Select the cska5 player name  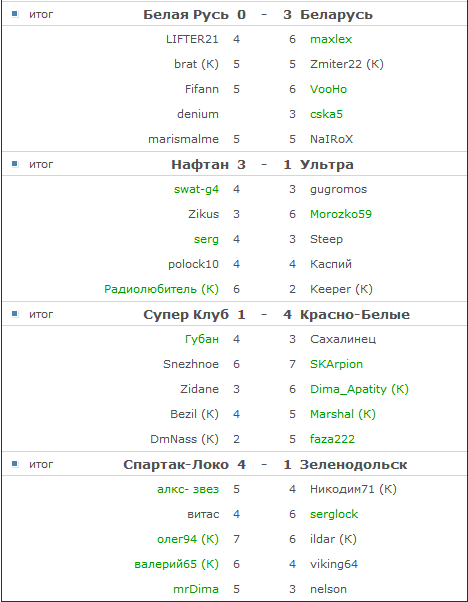click(x=326, y=114)
